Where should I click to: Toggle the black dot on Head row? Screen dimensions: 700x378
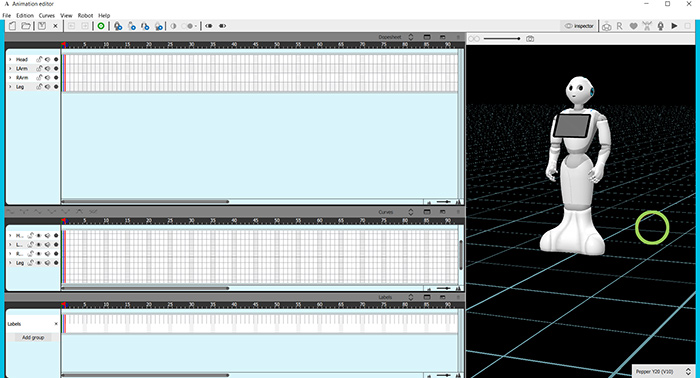click(56, 59)
